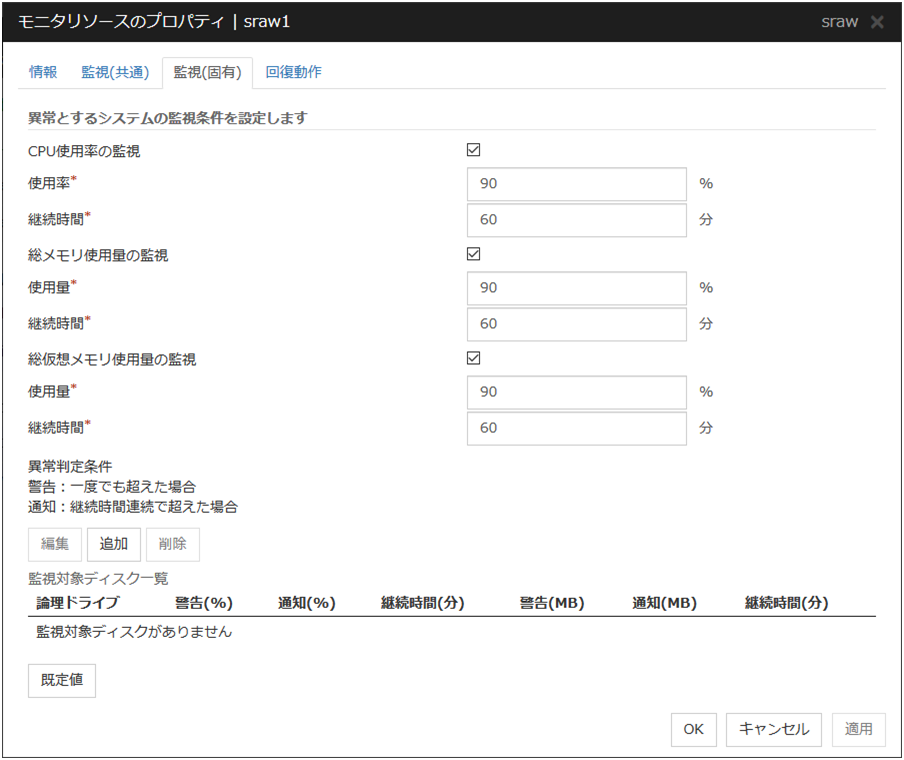Screen dimensions: 904x760
Task: Select the CPU 継続時間 field showing 60
Action: pyautogui.click(x=576, y=220)
